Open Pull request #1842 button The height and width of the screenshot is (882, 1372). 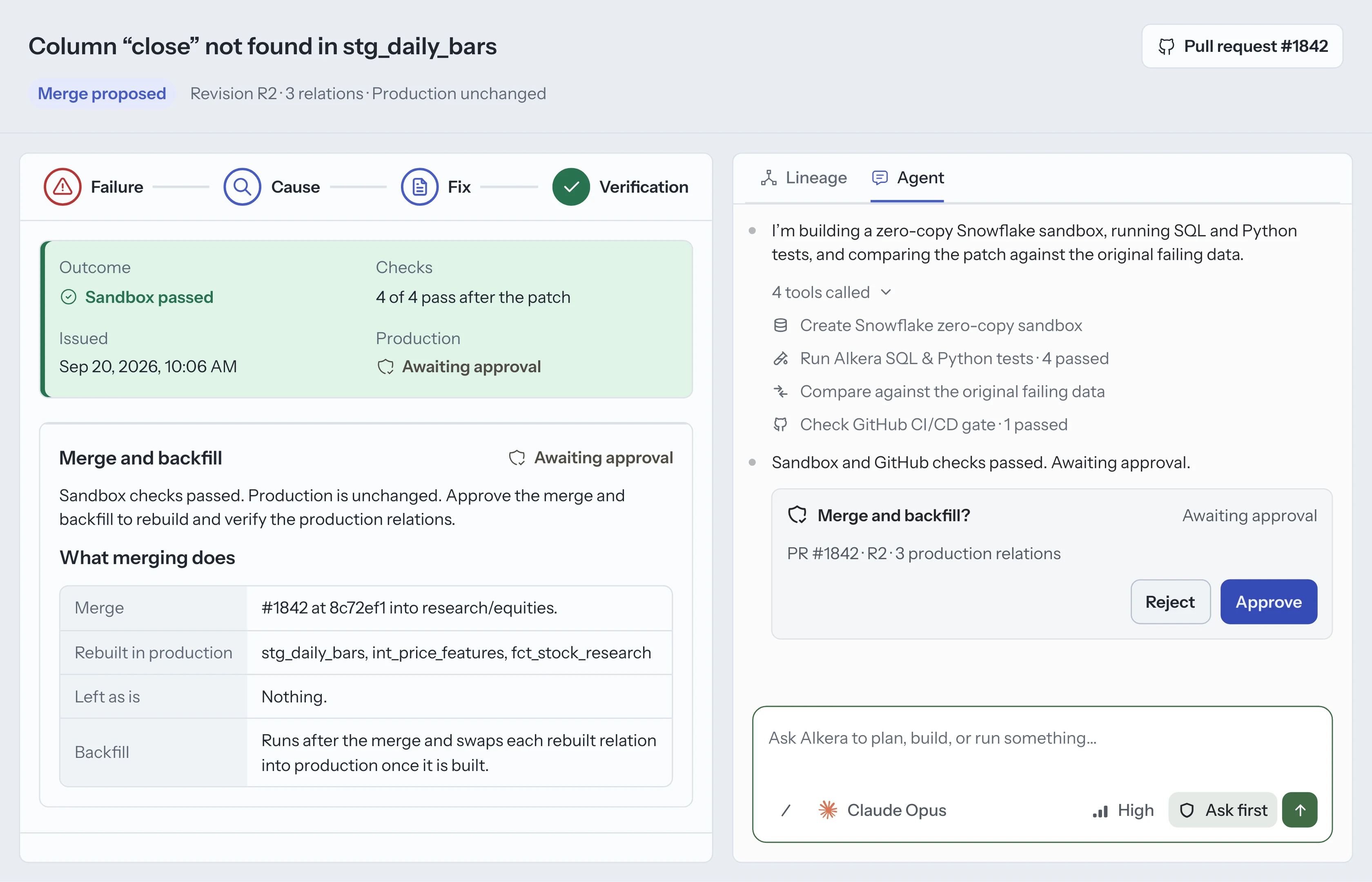[x=1242, y=47]
